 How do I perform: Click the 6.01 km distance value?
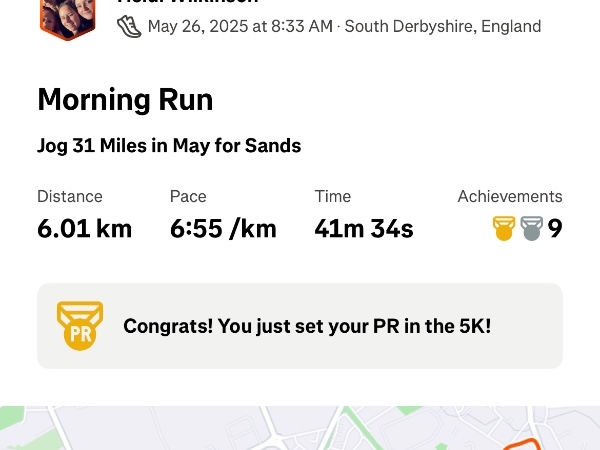tap(84, 229)
